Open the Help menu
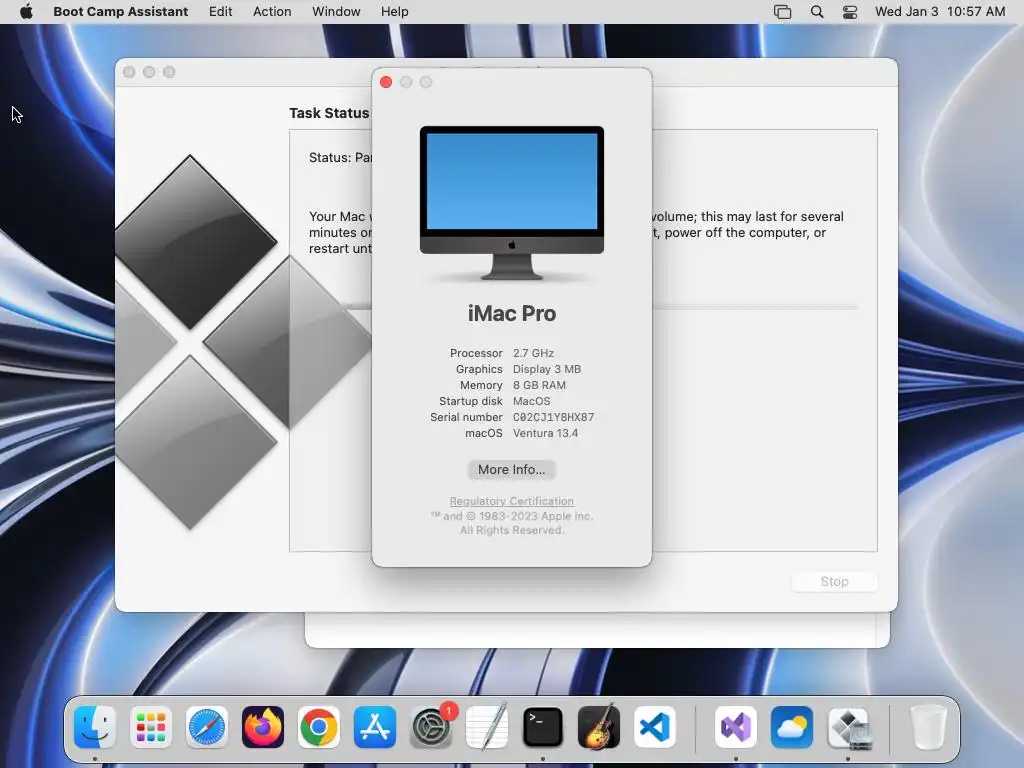This screenshot has width=1024, height=768. point(394,11)
